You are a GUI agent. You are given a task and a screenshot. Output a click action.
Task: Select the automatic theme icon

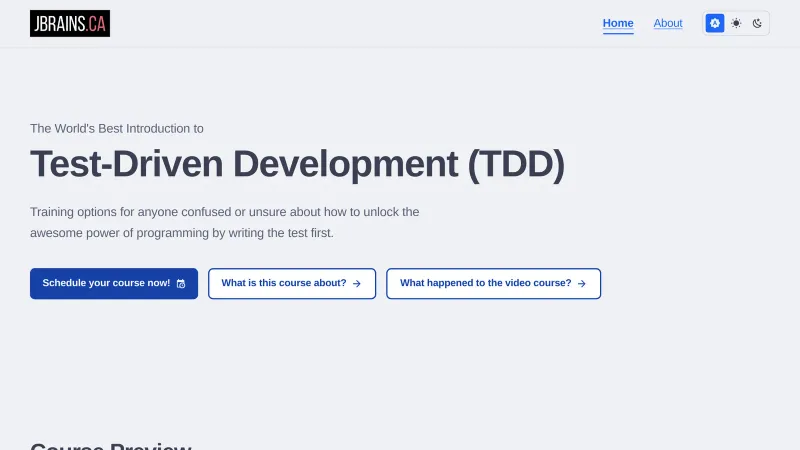point(715,23)
